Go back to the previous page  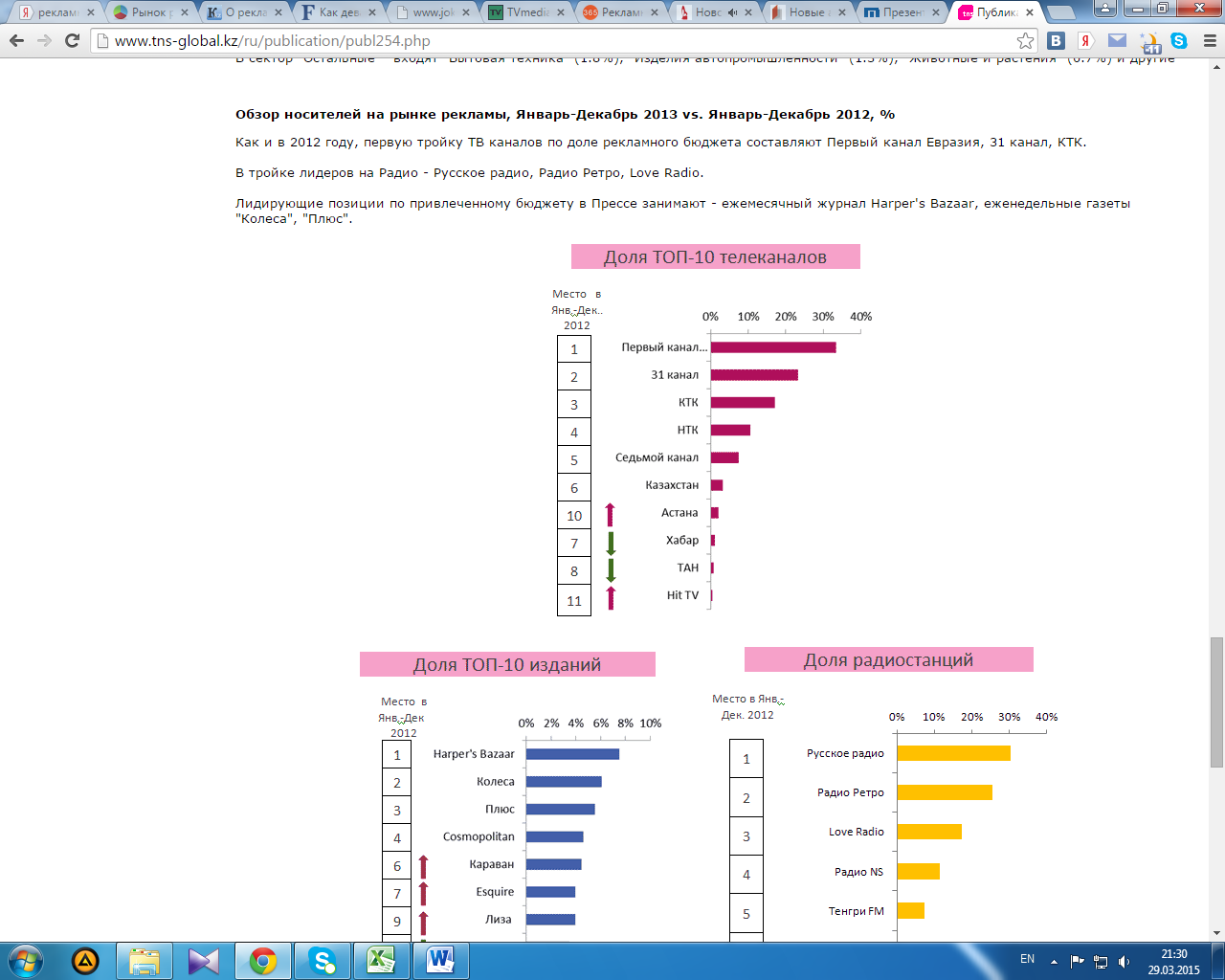click(17, 40)
